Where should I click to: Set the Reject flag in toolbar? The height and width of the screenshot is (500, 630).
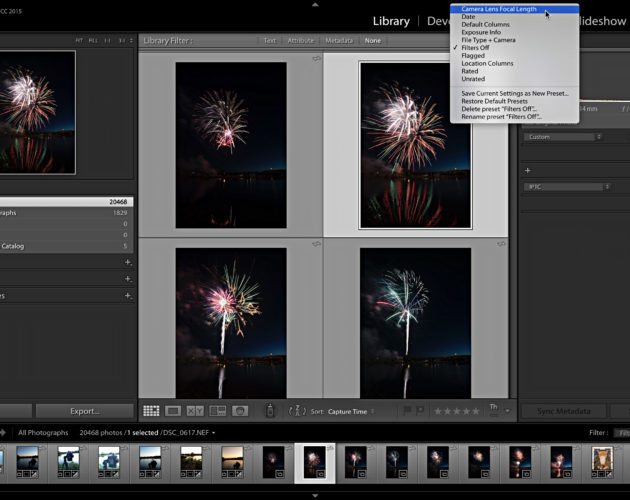pyautogui.click(x=420, y=411)
